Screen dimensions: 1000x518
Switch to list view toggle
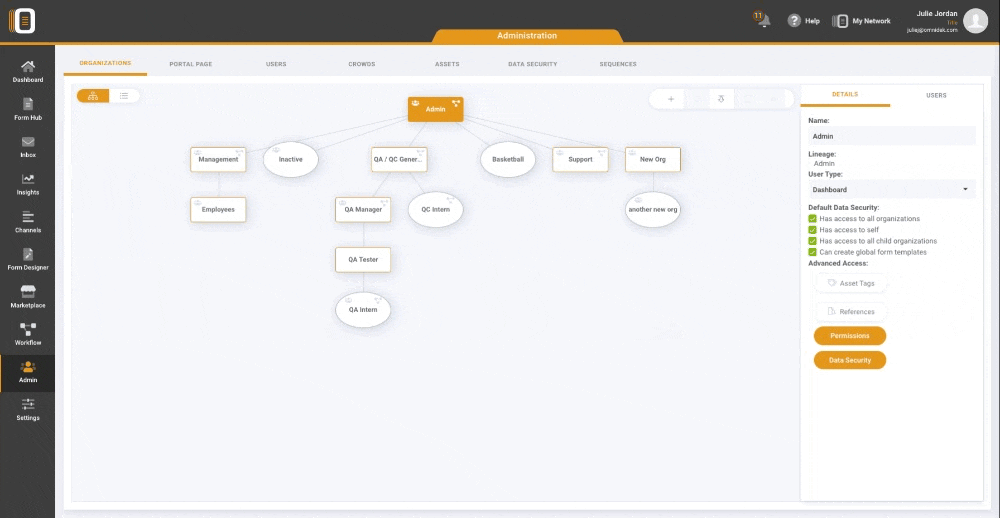pyautogui.click(x=124, y=96)
